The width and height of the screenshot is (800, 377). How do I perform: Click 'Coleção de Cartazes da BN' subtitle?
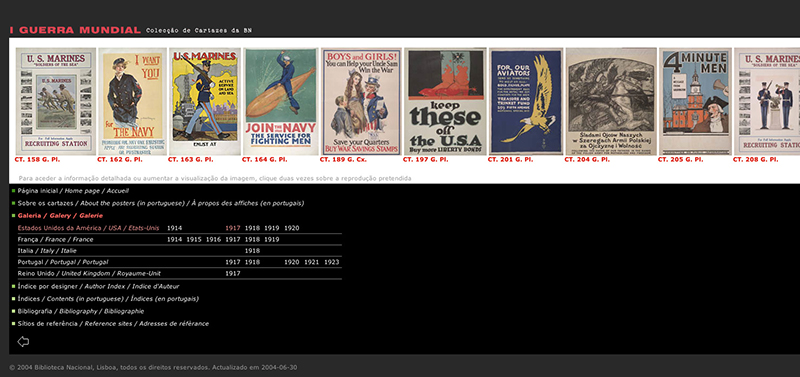[199, 31]
